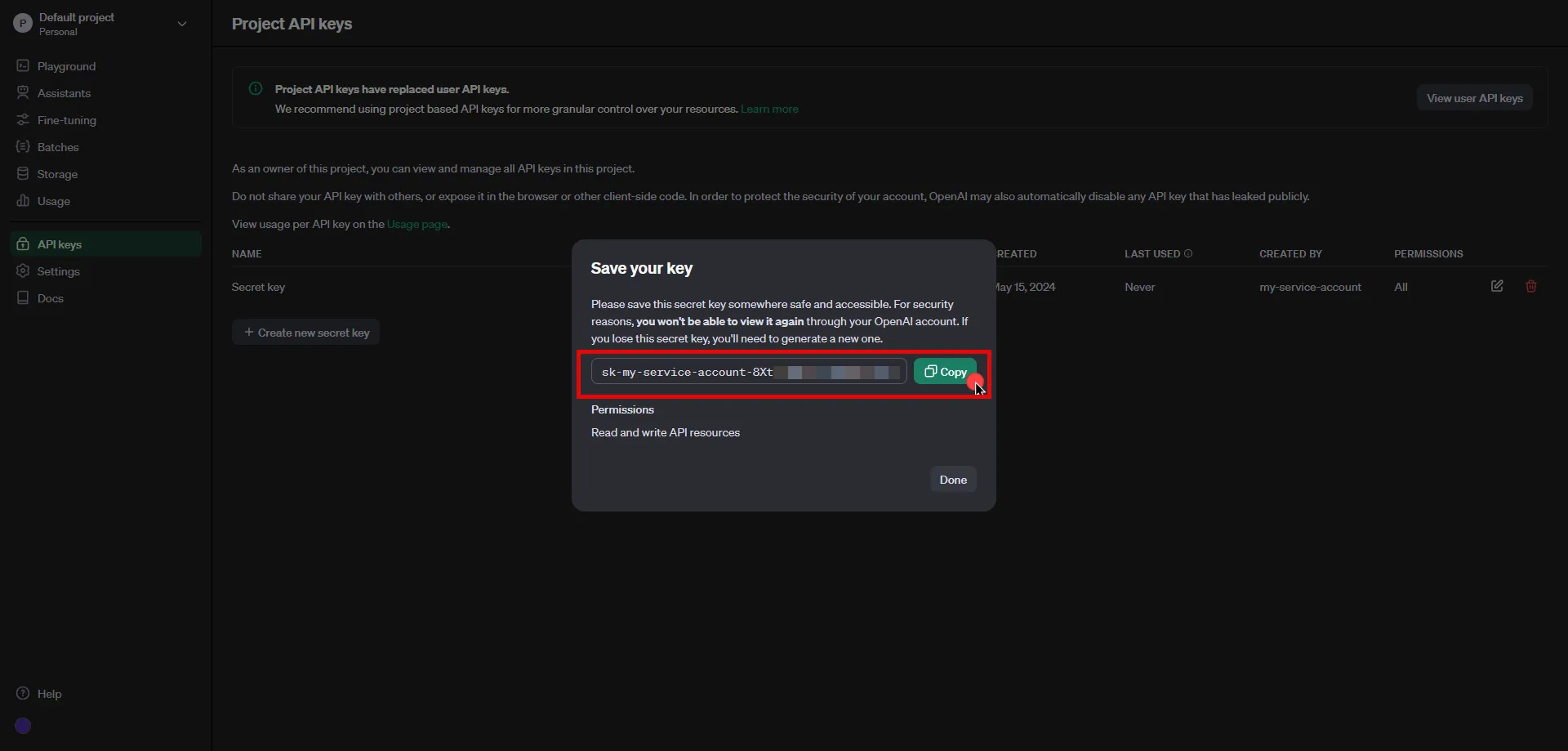The image size is (1568, 751).
Task: Edit the Secret key entry
Action: click(1497, 286)
